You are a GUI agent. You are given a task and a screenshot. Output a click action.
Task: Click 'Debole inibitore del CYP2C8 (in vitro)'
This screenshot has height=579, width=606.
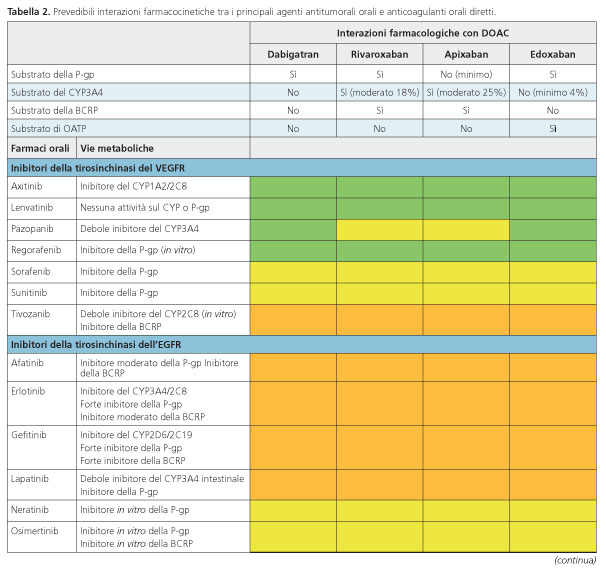(158, 314)
